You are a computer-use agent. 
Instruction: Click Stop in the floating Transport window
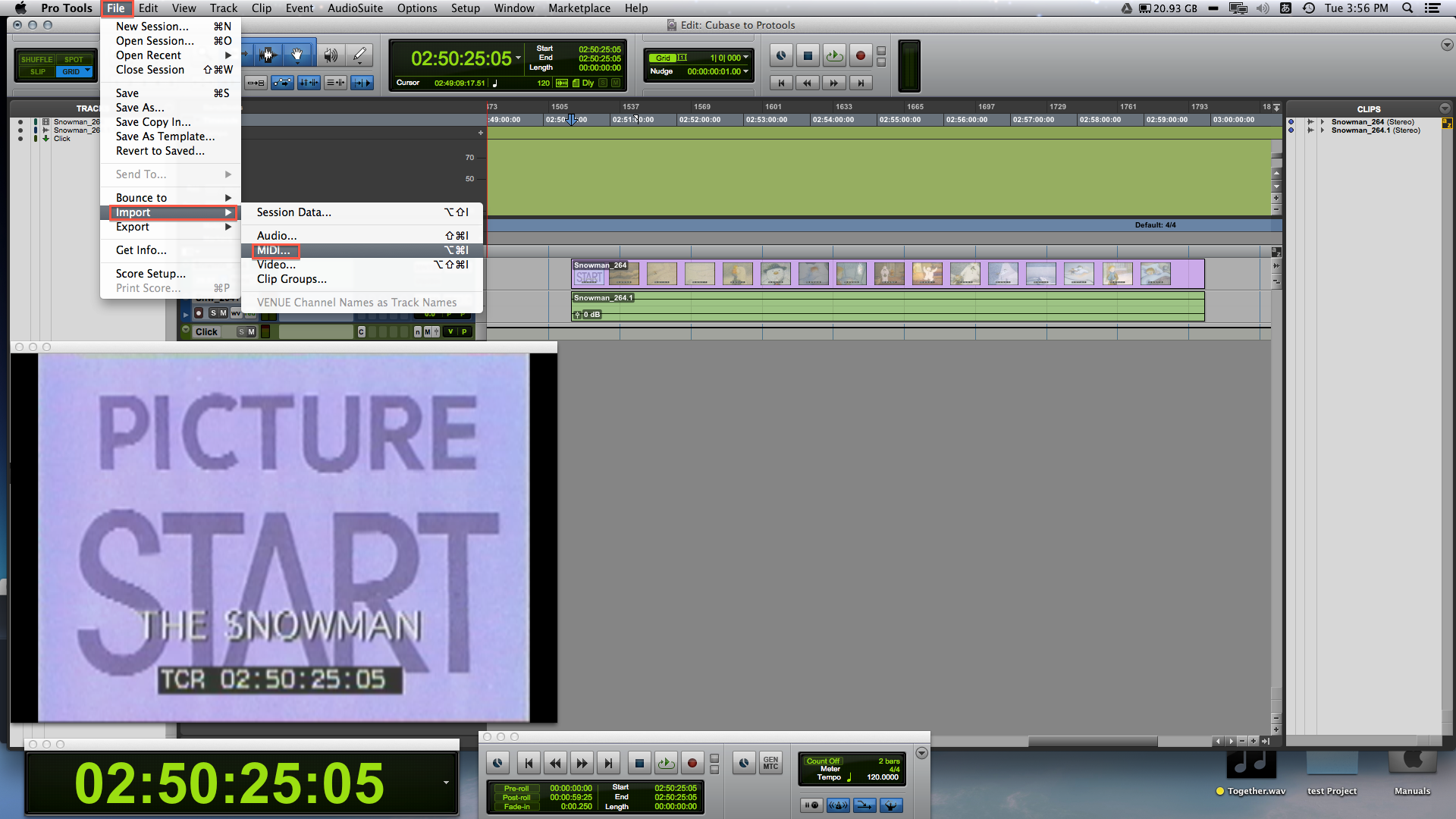coord(639,764)
